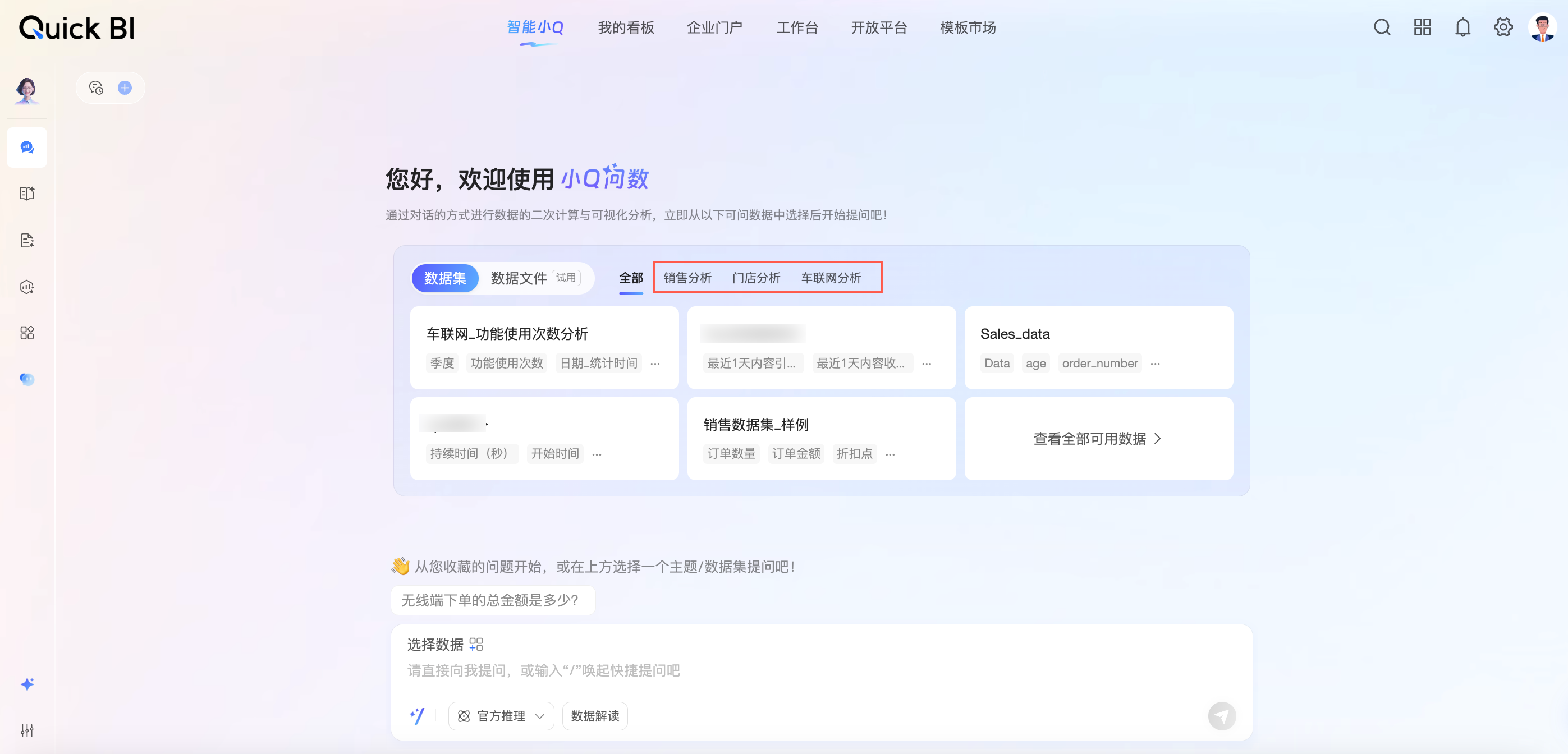
Task: Expand more fields on Sales_data card
Action: point(1156,364)
